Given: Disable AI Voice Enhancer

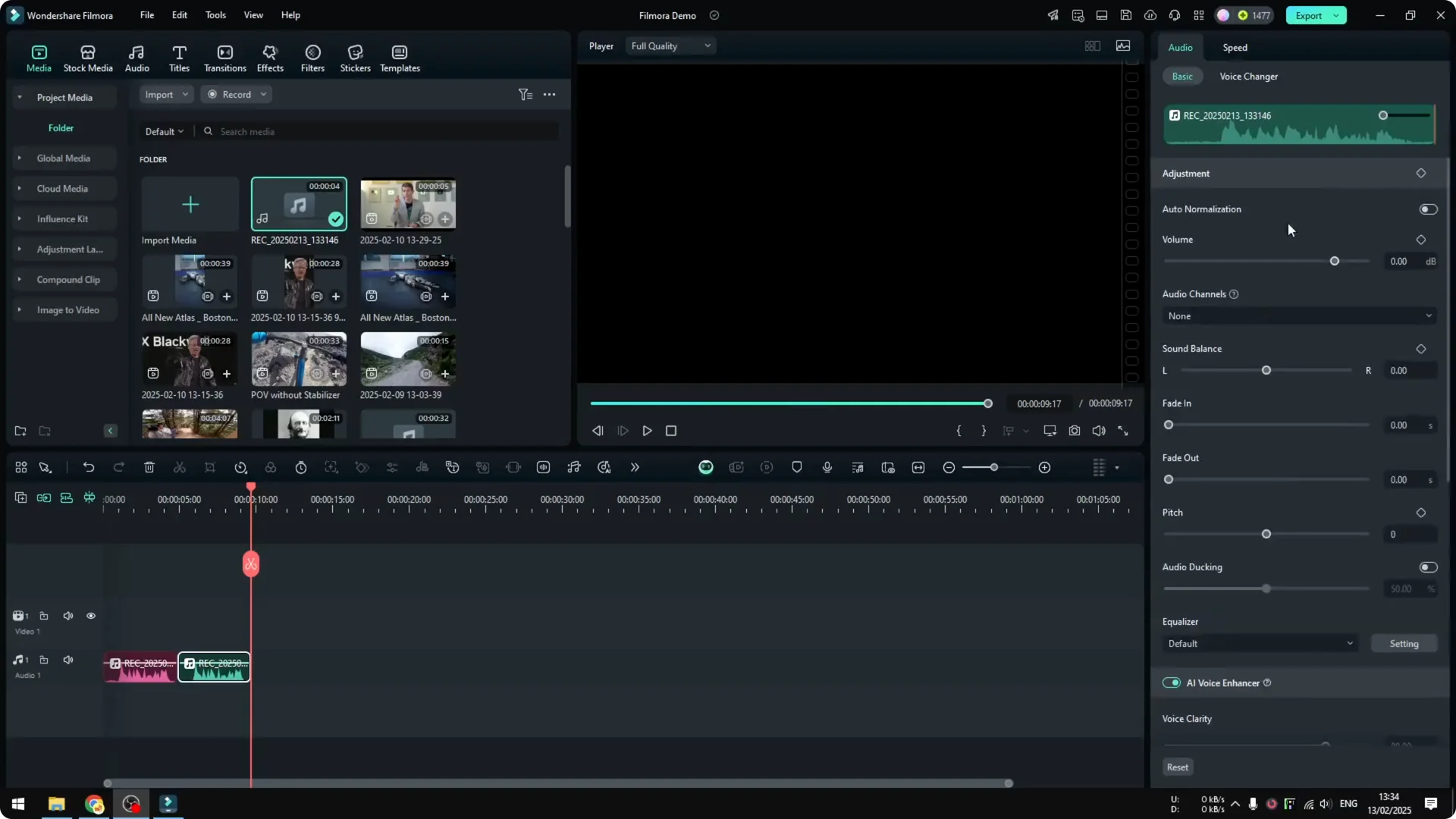Looking at the screenshot, I should pos(1172,682).
